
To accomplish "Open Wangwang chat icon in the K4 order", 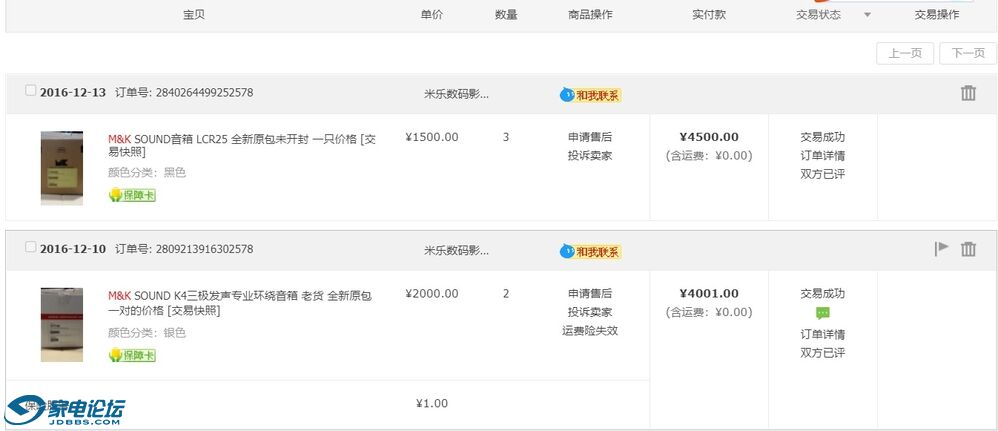I will pos(590,251).
